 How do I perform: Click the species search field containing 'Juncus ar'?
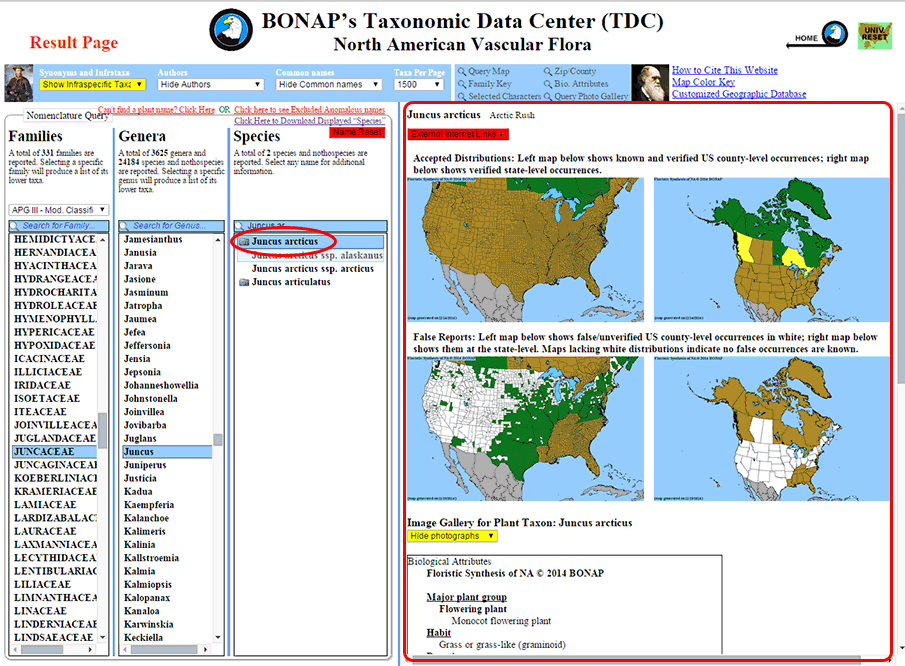(x=311, y=226)
